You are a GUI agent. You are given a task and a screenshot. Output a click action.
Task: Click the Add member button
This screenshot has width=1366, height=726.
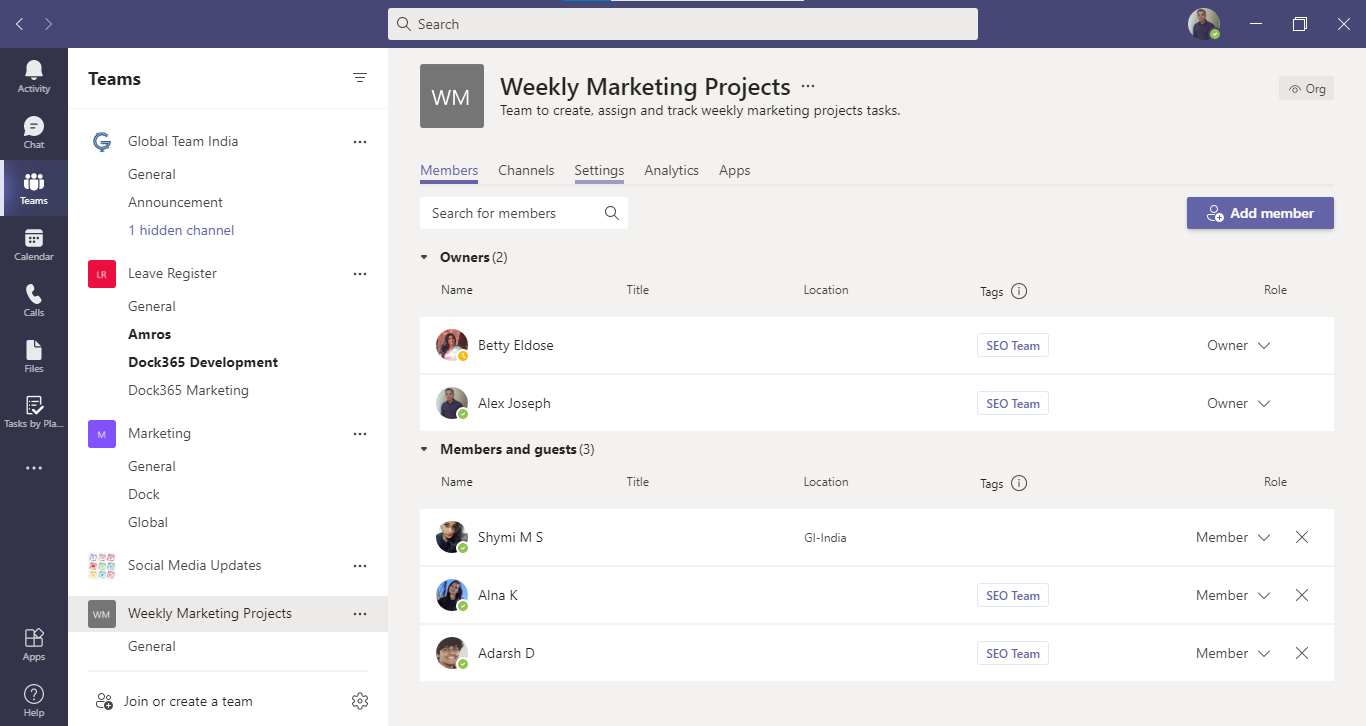(1259, 212)
